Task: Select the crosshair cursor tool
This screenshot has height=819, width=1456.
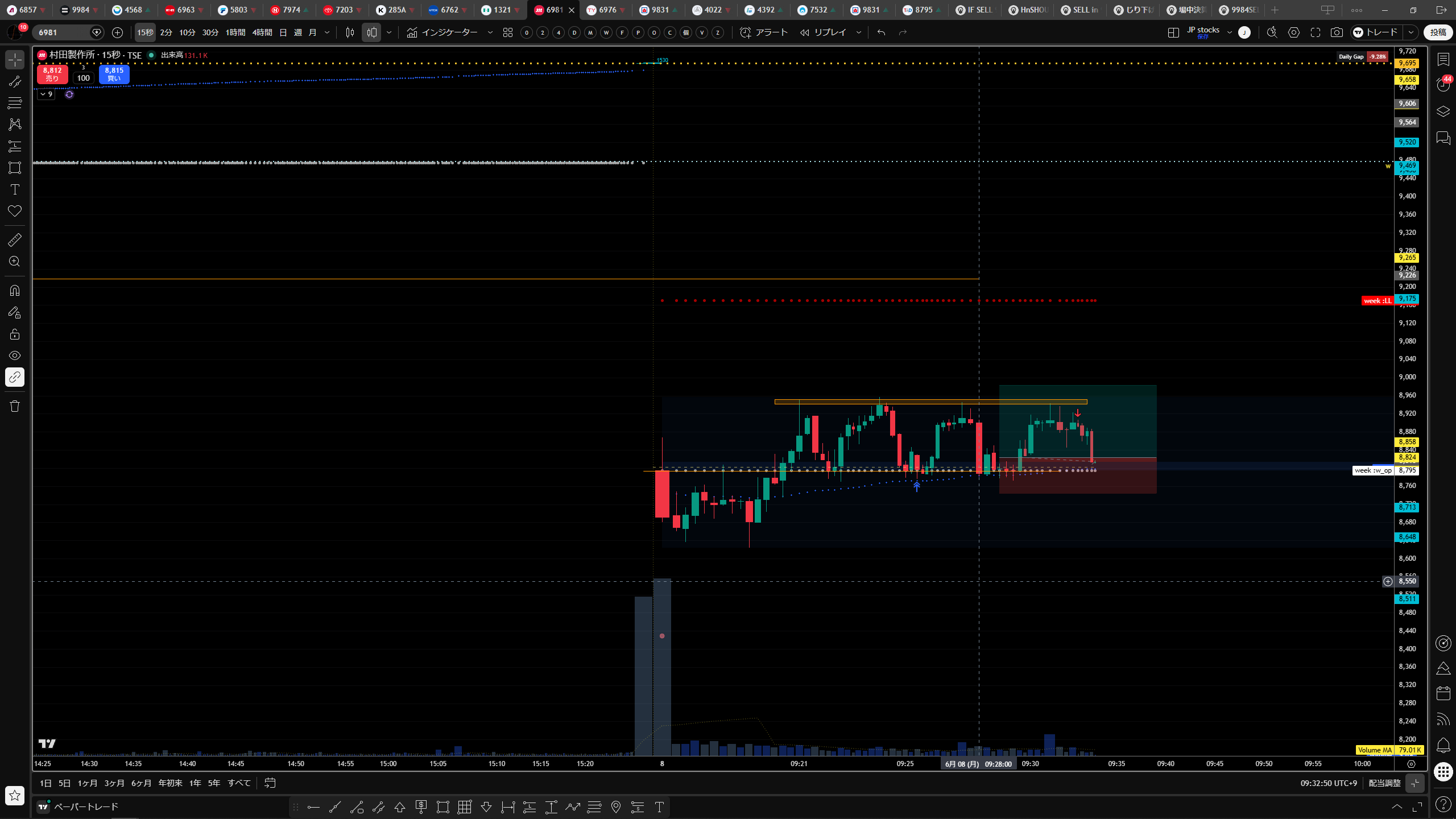Action: pos(15,60)
